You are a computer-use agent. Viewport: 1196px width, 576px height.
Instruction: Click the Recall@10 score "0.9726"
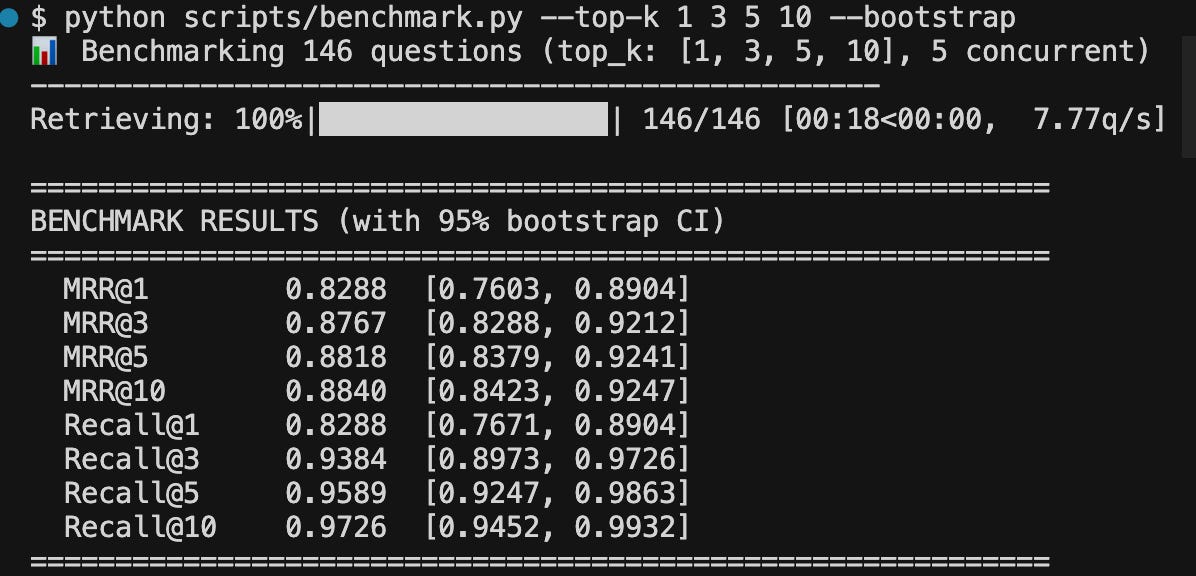pos(336,526)
